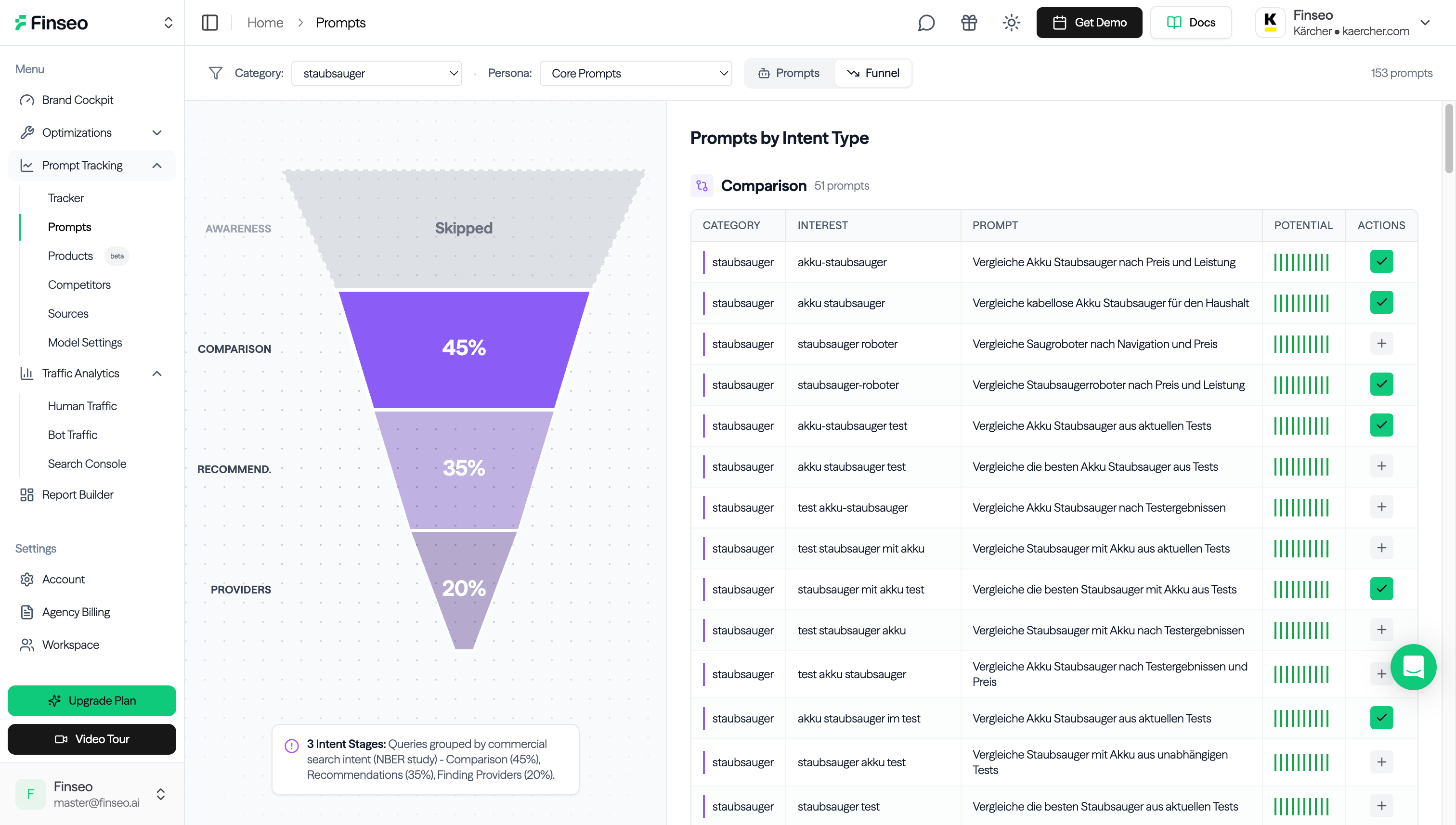Open the chat bubble icon in header

926,23
